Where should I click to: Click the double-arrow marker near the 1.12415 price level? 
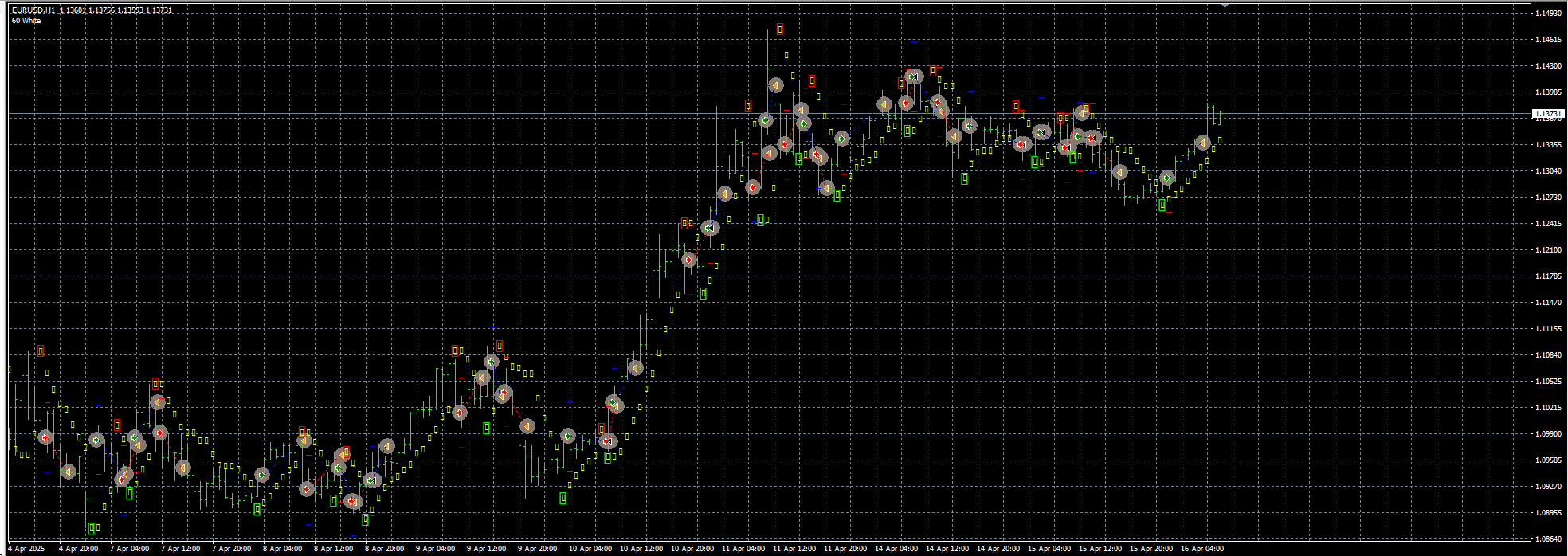coord(710,229)
